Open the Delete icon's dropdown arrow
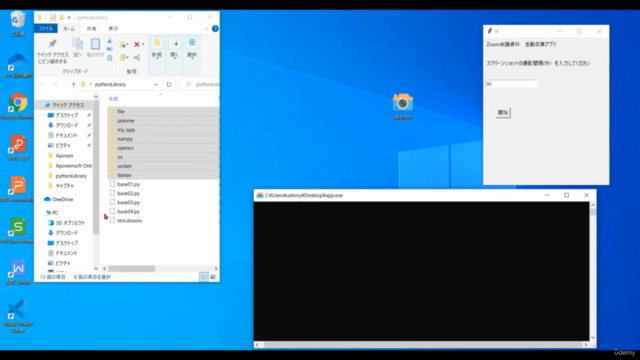640x360 pixels. pyautogui.click(x=143, y=44)
